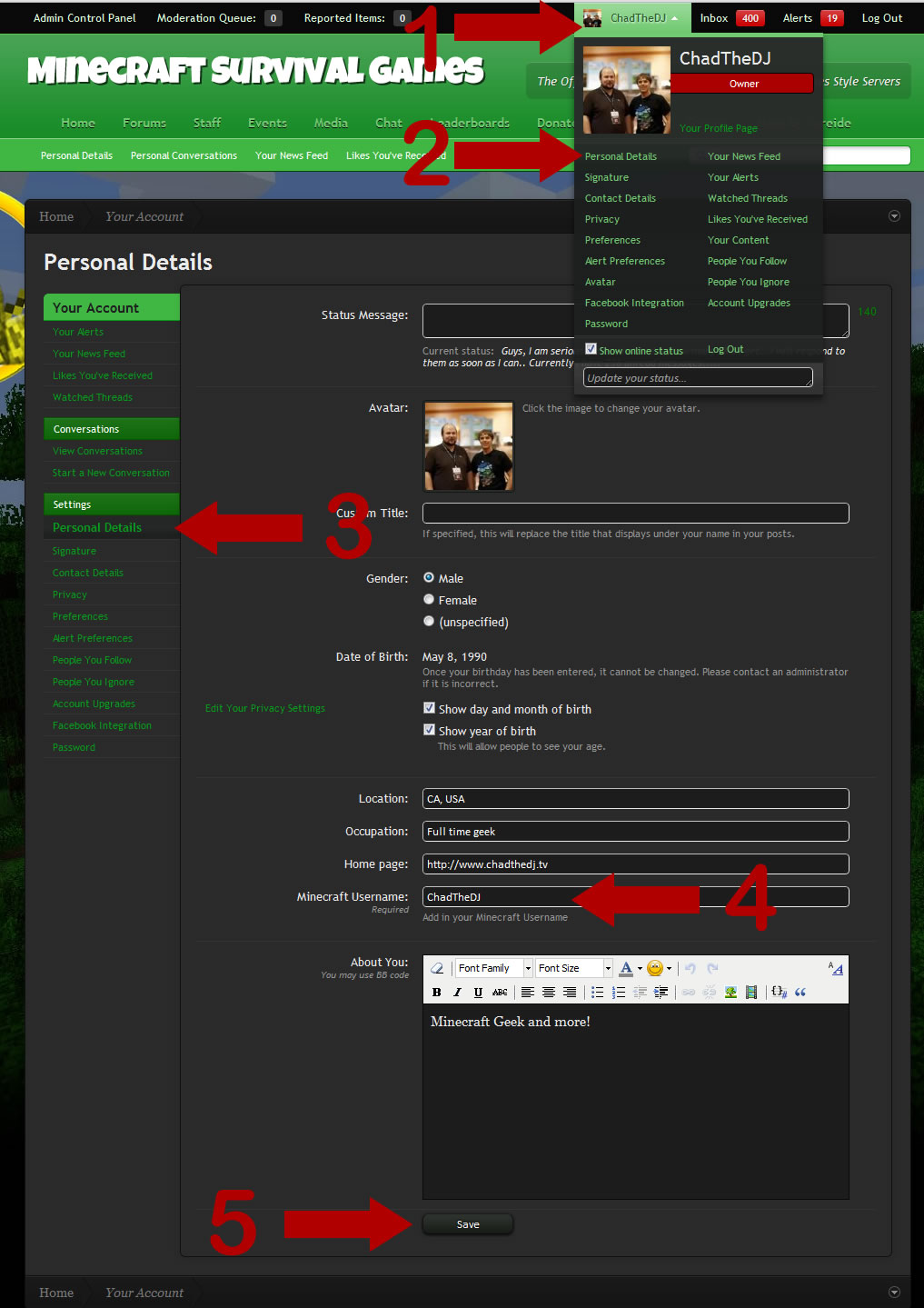Click the Minecraft Username input field
The height and width of the screenshot is (1308, 924).
(x=636, y=896)
